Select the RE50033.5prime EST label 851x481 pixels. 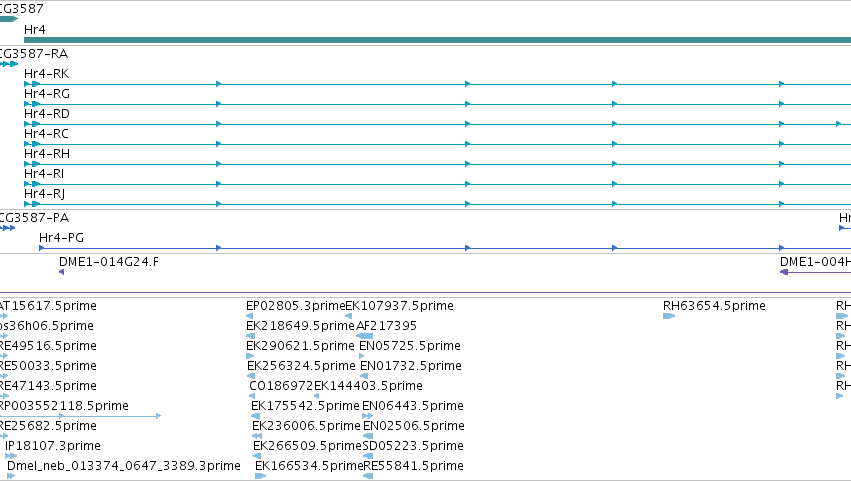[x=48, y=366]
